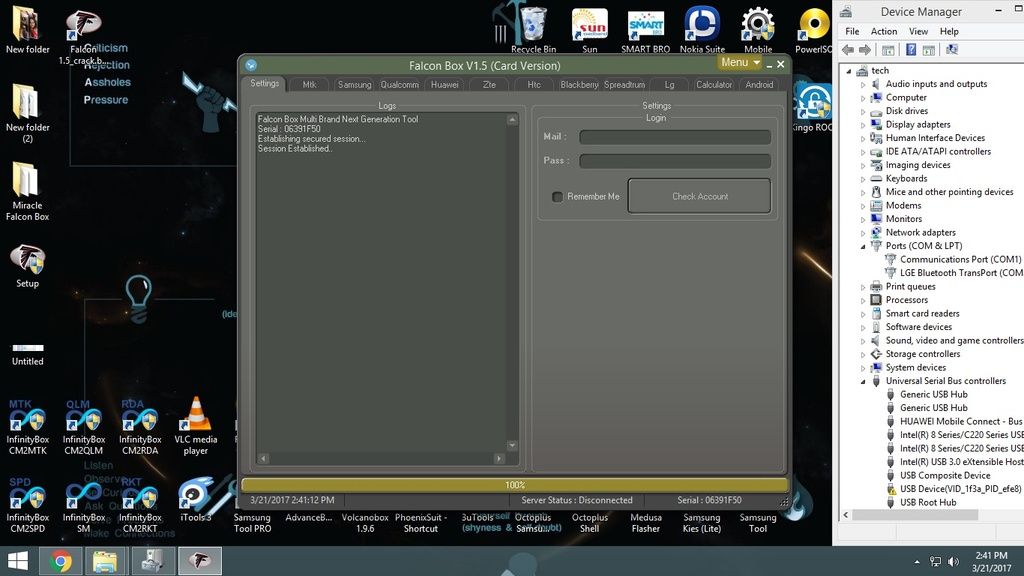
Task: Select the USB Composite Device entry
Action: click(x=944, y=475)
